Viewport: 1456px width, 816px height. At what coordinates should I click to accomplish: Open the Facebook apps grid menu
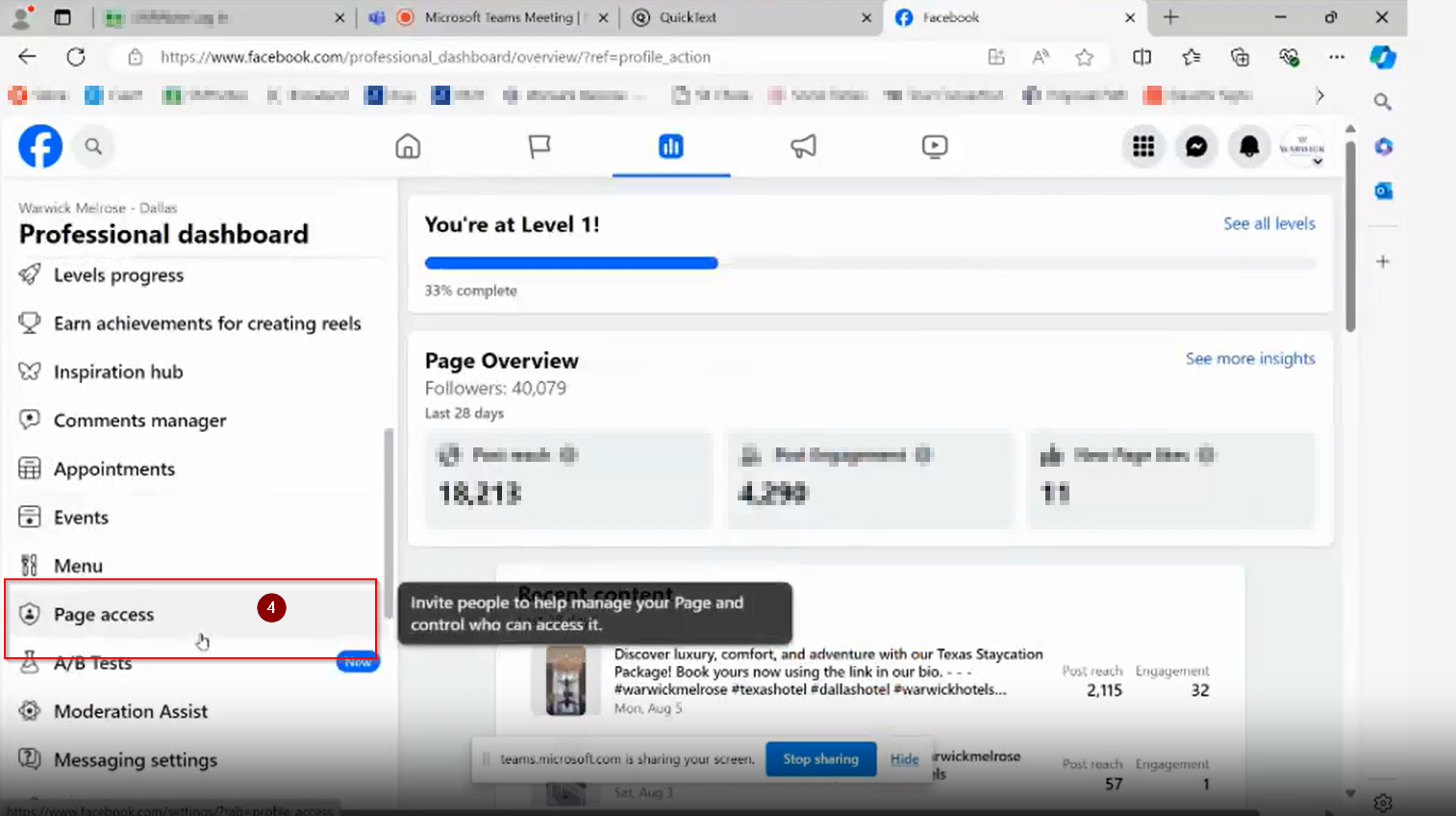[1142, 146]
